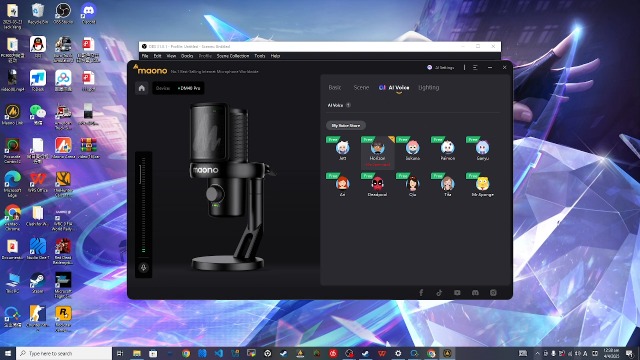This screenshot has width=640, height=360.
Task: Select the highlighted voice avatar with glasses
Action: pos(378,148)
